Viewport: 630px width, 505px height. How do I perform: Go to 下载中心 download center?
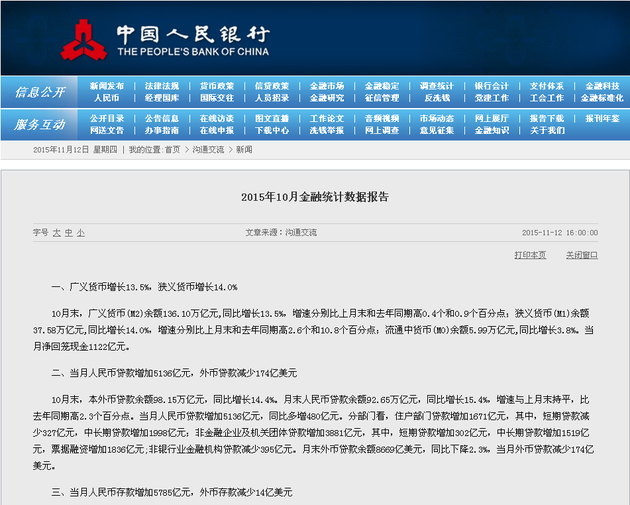click(x=272, y=130)
